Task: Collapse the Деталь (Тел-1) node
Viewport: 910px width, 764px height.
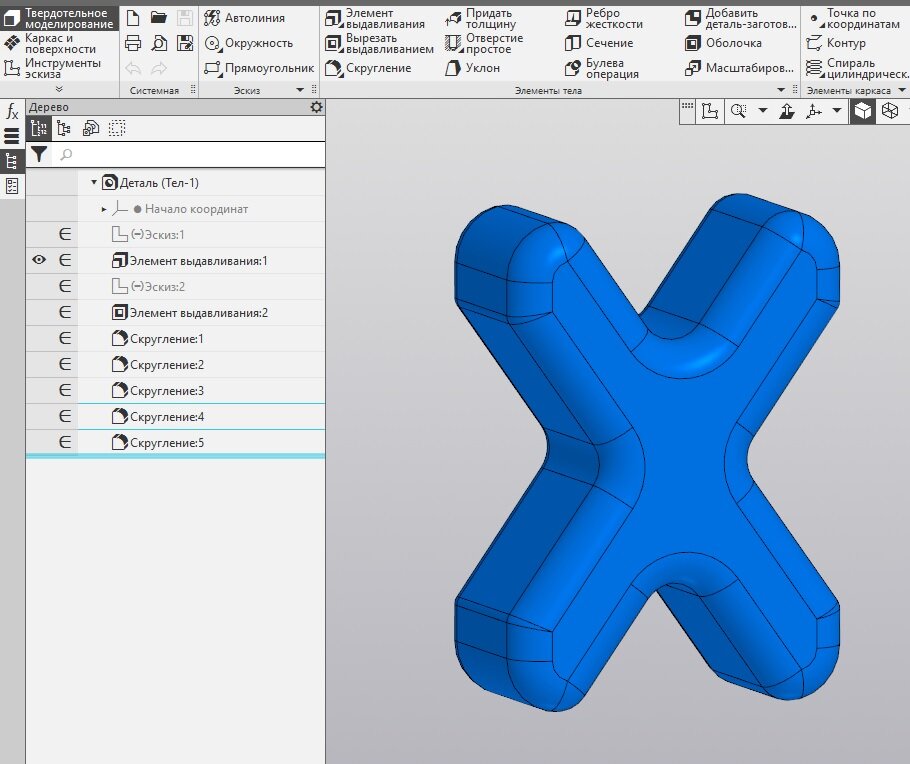Action: (93, 182)
